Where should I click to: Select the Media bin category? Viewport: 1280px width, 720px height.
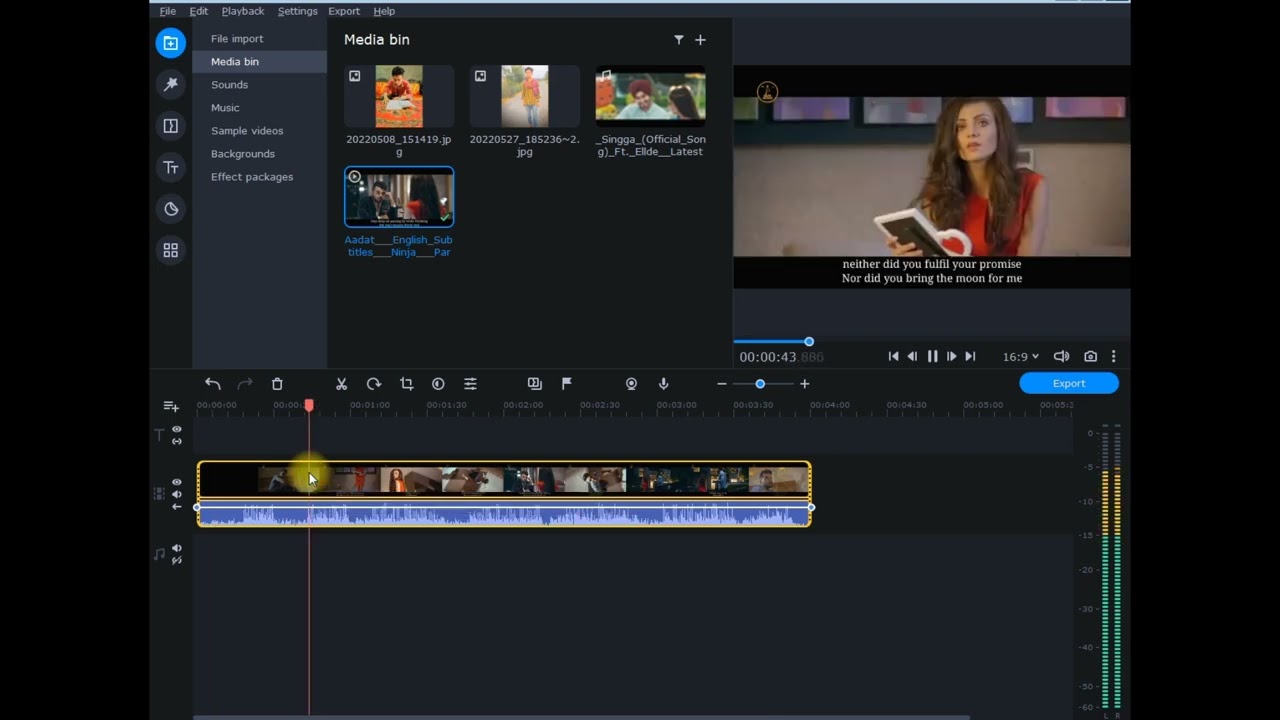pyautogui.click(x=260, y=62)
